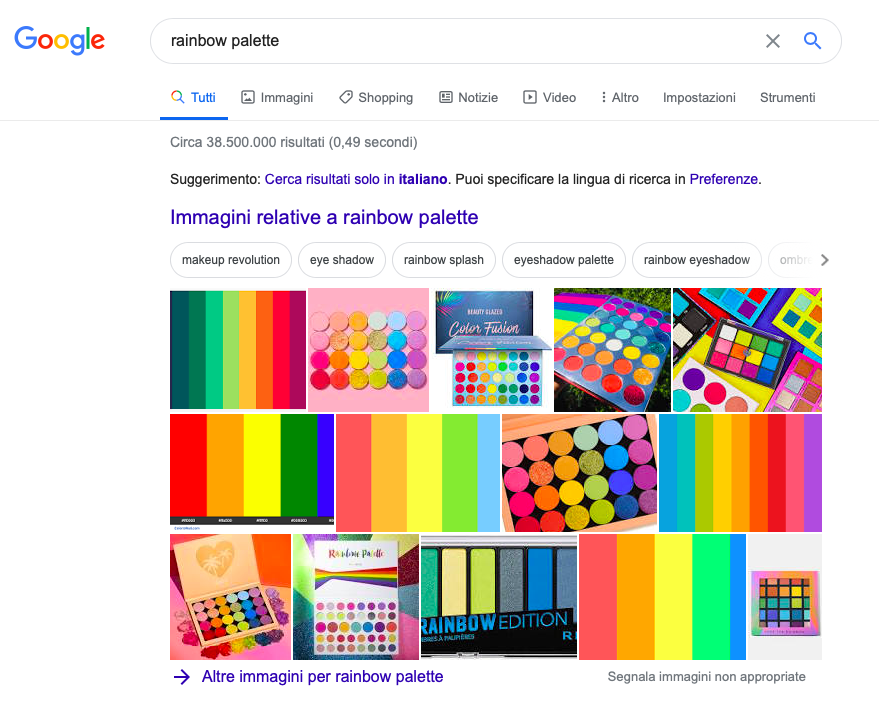Open the Altro more options menu
Viewport: 879px width, 718px height.
619,97
